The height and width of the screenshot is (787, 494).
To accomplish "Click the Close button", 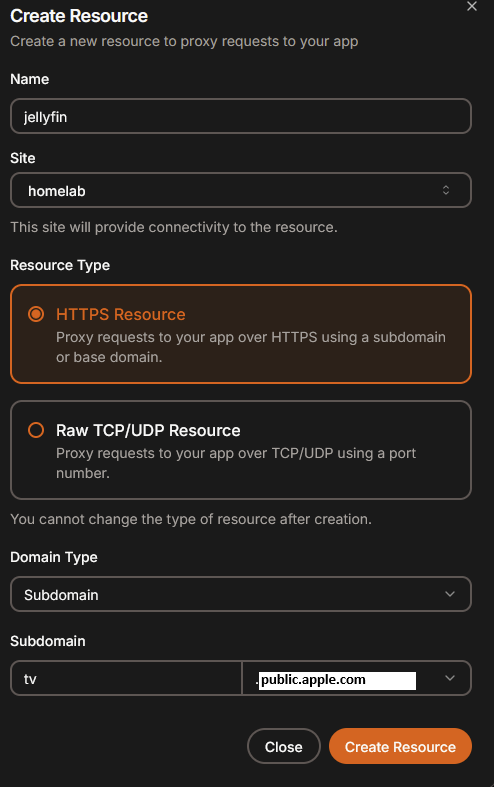I will [x=284, y=747].
